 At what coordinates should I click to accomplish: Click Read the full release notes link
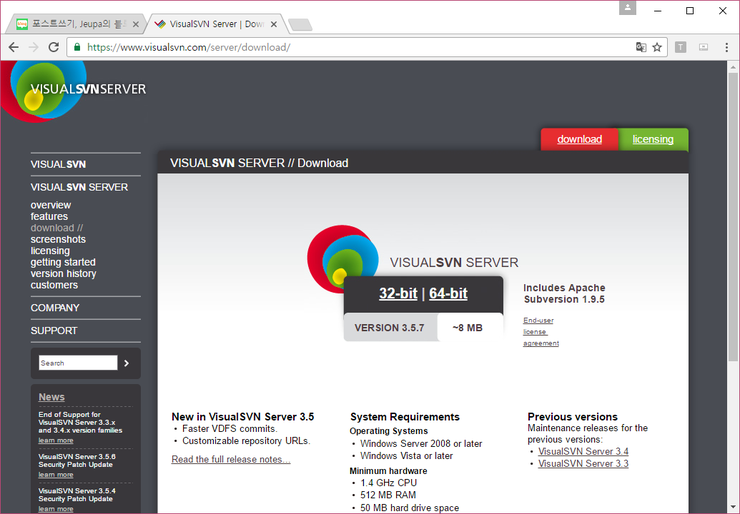231,459
